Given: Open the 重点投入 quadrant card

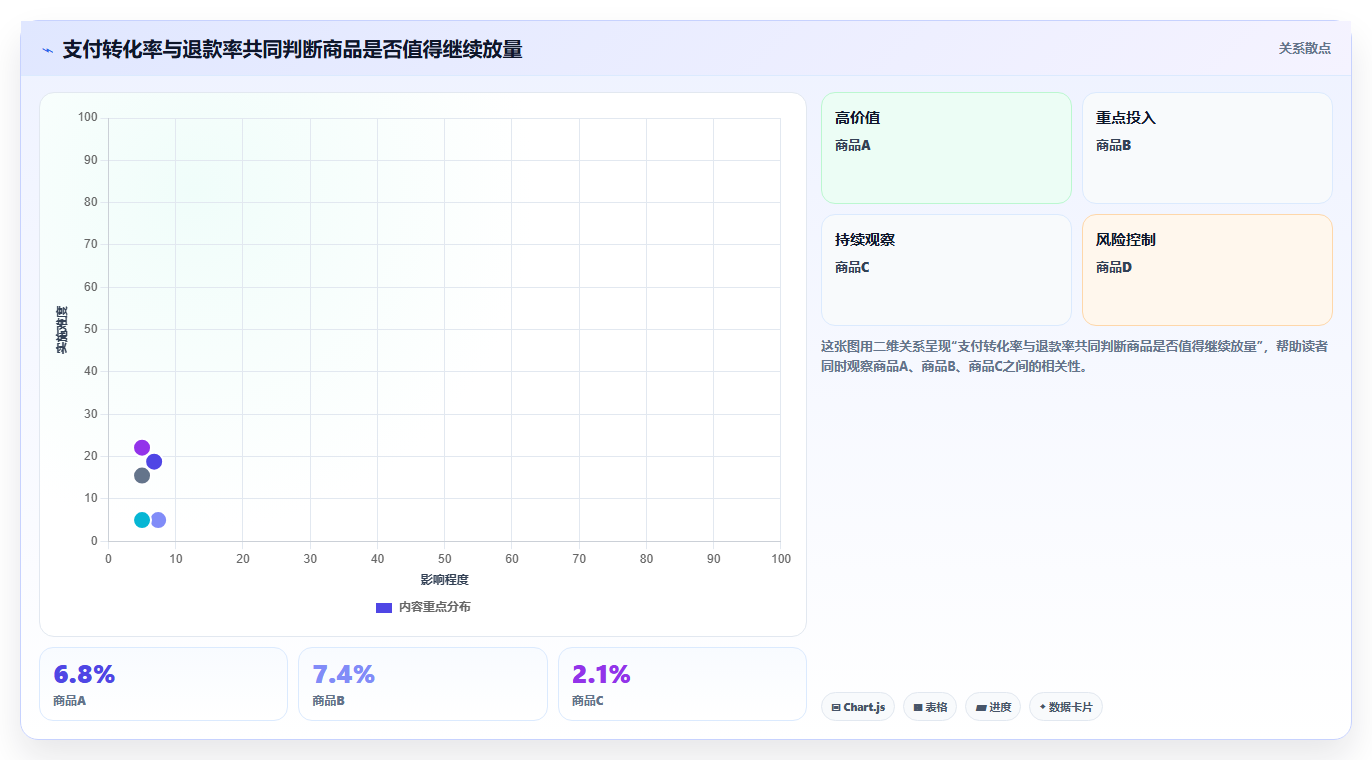Looking at the screenshot, I should (1207, 148).
